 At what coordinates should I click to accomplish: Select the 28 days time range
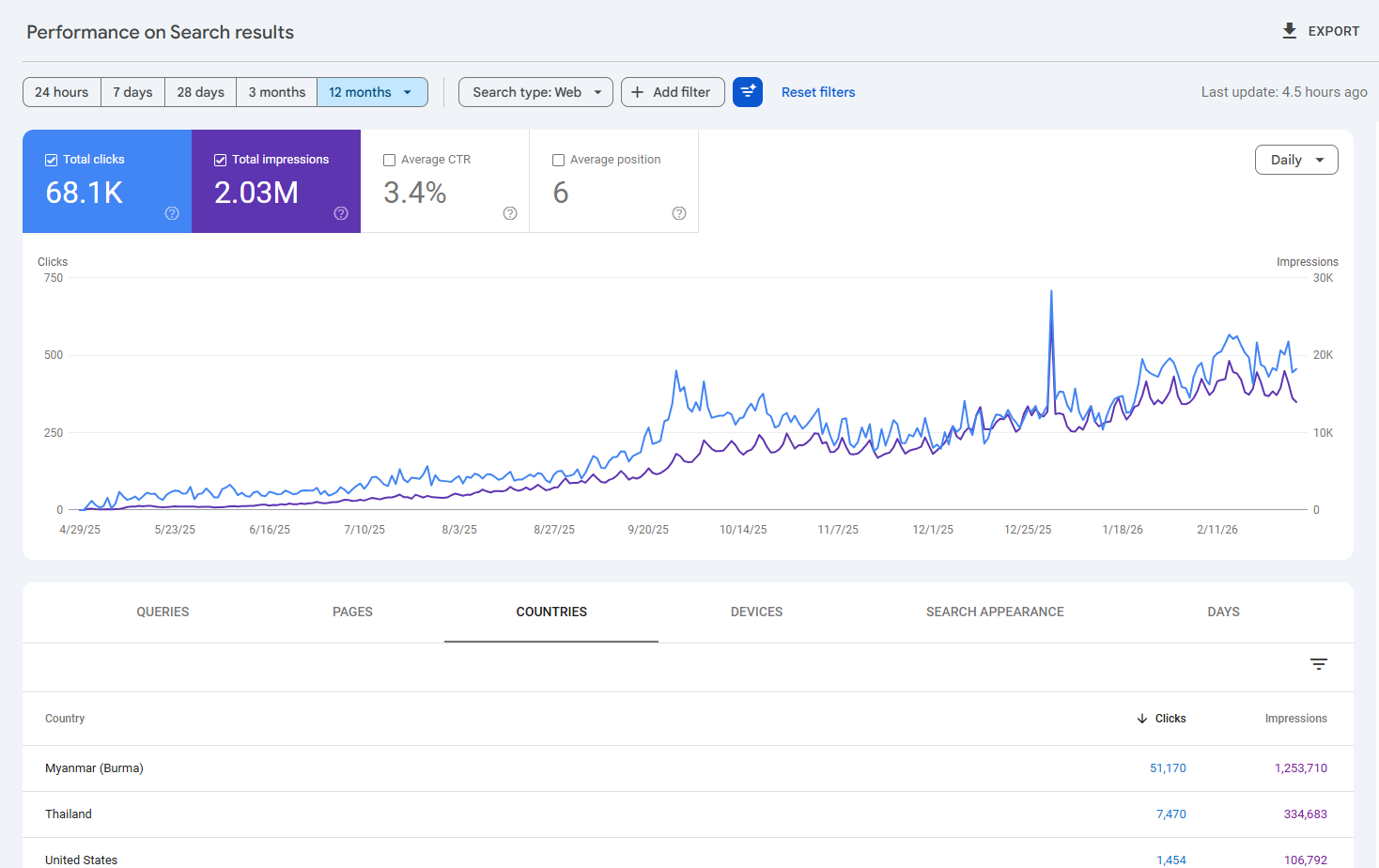[x=199, y=91]
